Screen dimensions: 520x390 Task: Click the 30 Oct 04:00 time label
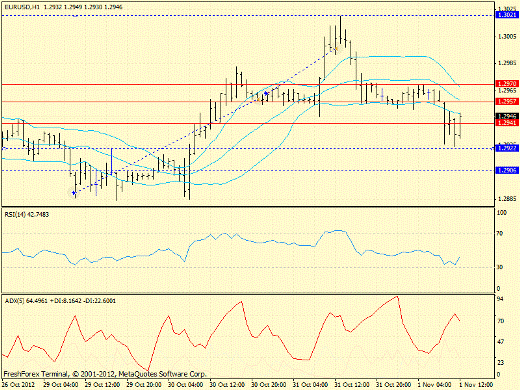pyautogui.click(x=186, y=385)
